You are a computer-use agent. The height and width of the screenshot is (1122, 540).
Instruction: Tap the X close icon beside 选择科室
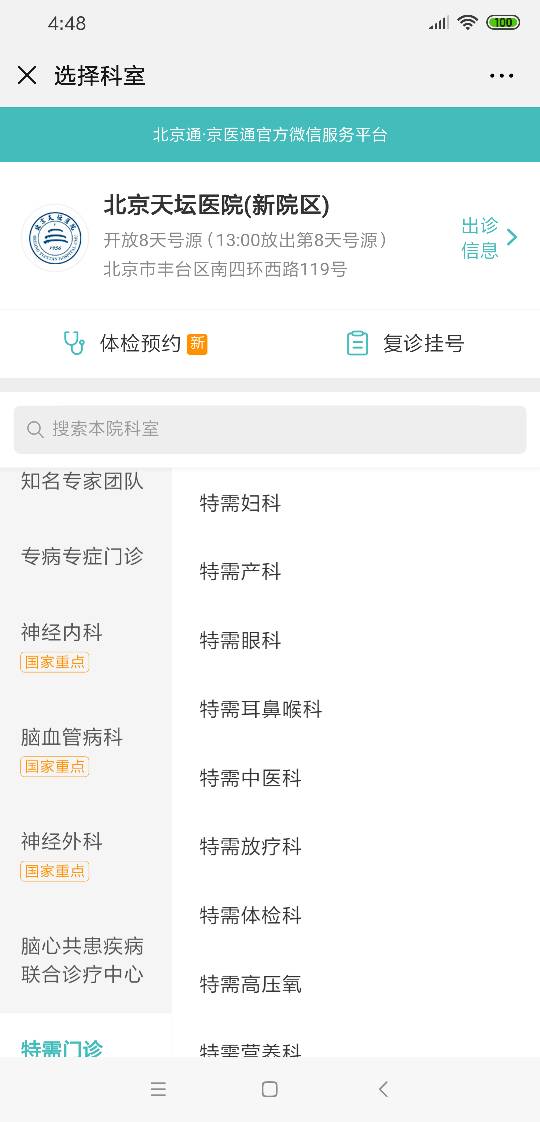pos(27,75)
